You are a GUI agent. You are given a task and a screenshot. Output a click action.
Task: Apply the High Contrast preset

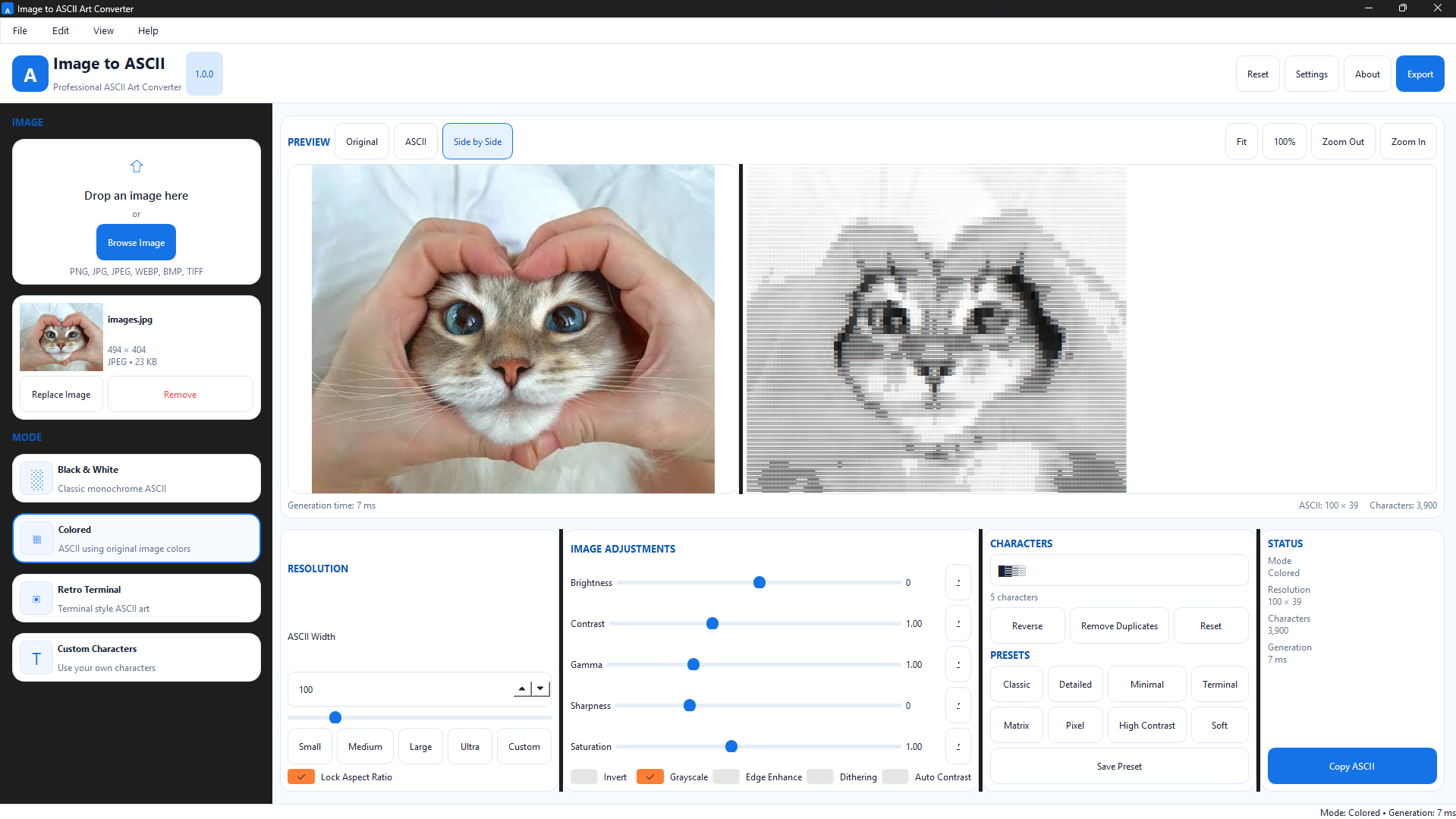(1147, 726)
